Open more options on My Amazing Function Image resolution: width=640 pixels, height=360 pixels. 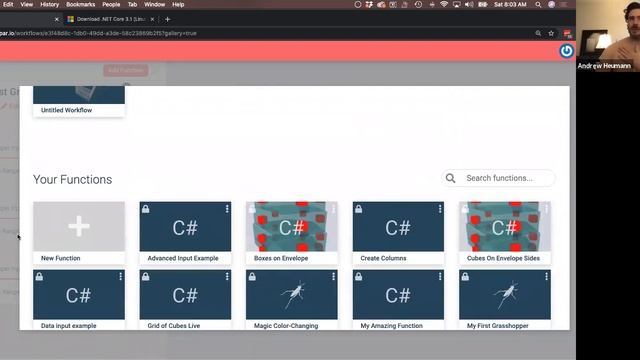point(440,277)
